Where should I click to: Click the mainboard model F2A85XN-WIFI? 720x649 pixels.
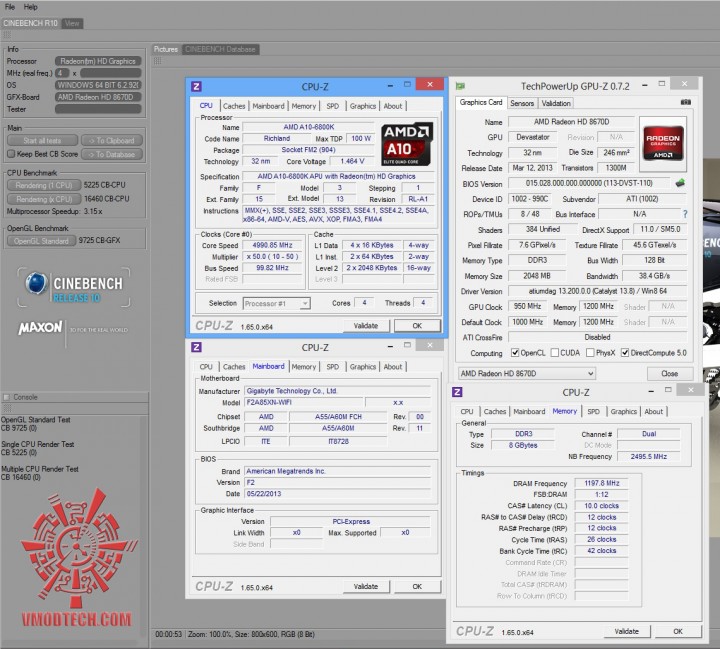coord(304,402)
